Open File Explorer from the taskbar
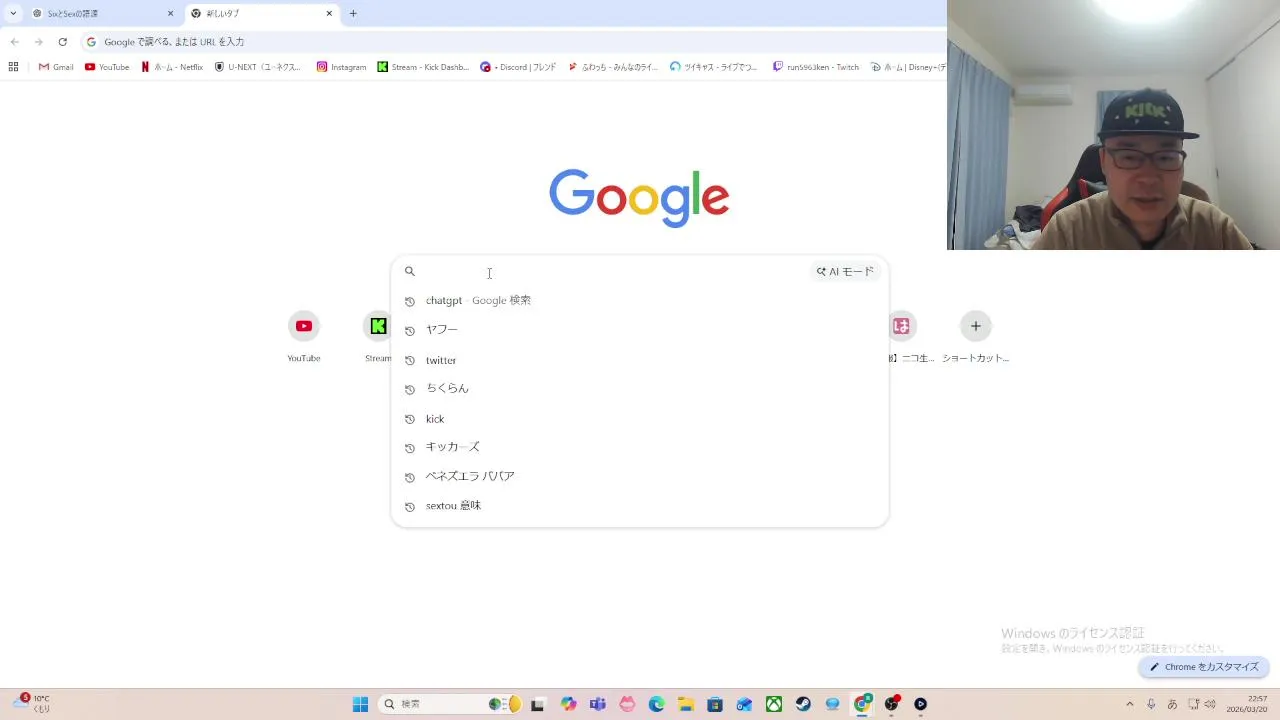Viewport: 1280px width, 720px height. coord(685,704)
